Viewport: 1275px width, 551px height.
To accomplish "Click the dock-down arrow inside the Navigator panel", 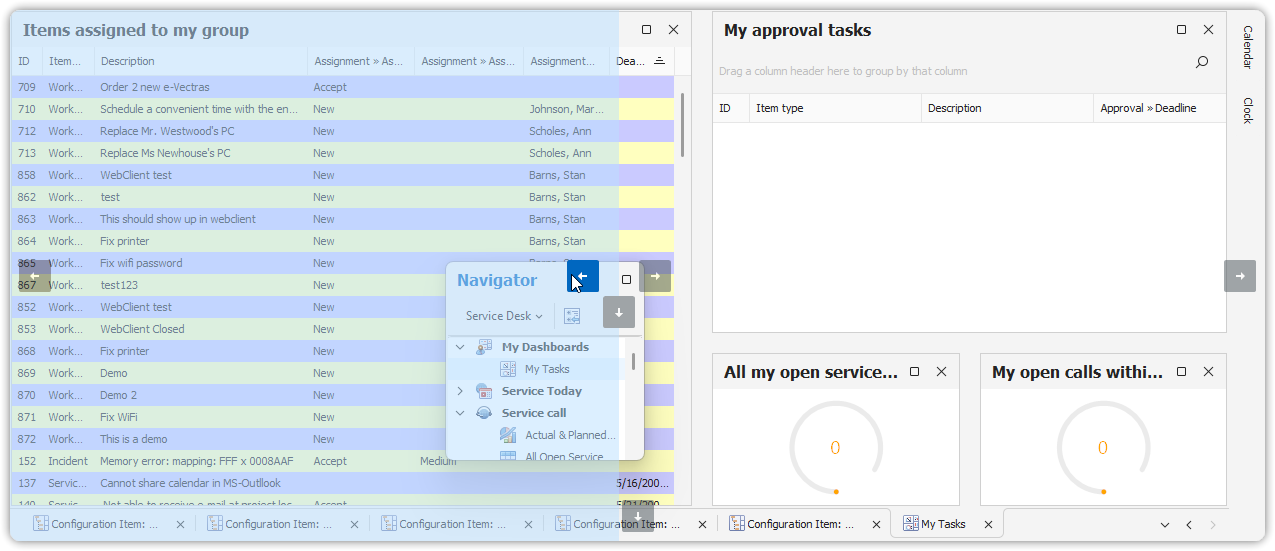I will coord(619,312).
